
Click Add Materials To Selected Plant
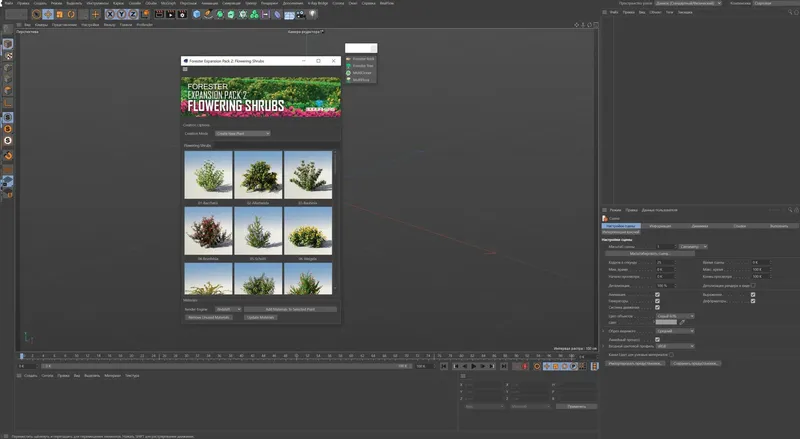click(290, 309)
